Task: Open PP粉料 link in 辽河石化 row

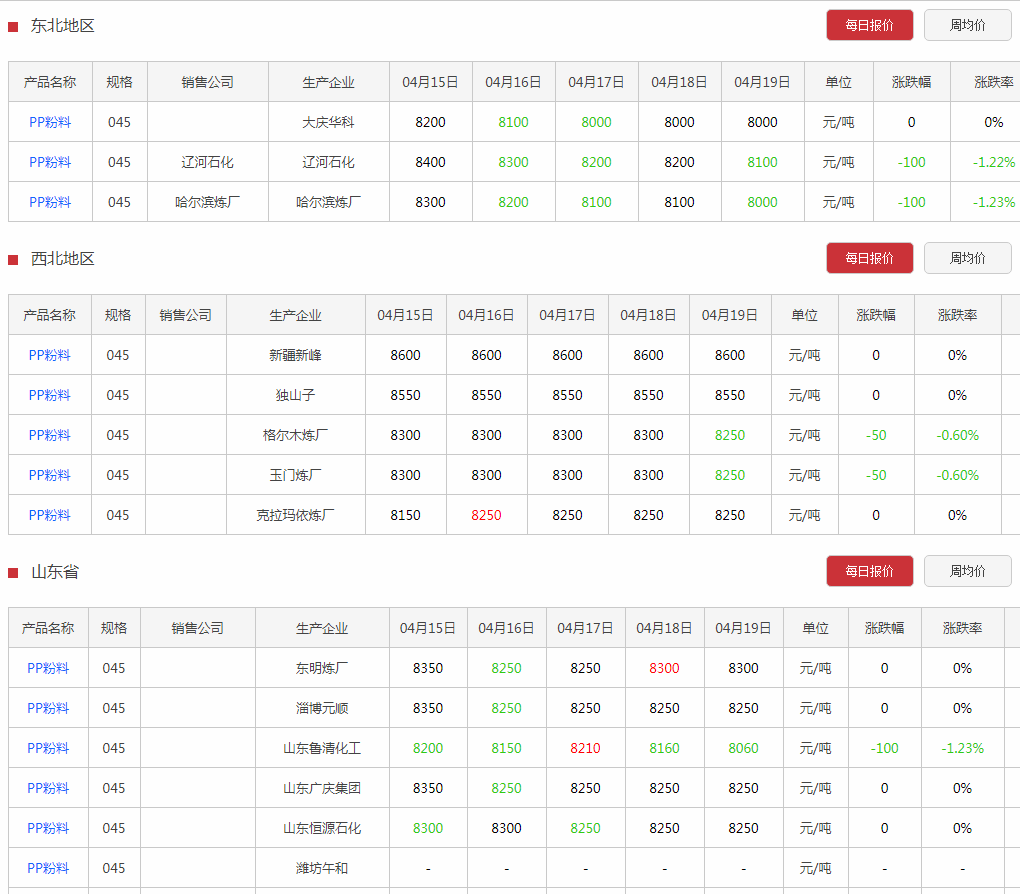Action: (50, 162)
